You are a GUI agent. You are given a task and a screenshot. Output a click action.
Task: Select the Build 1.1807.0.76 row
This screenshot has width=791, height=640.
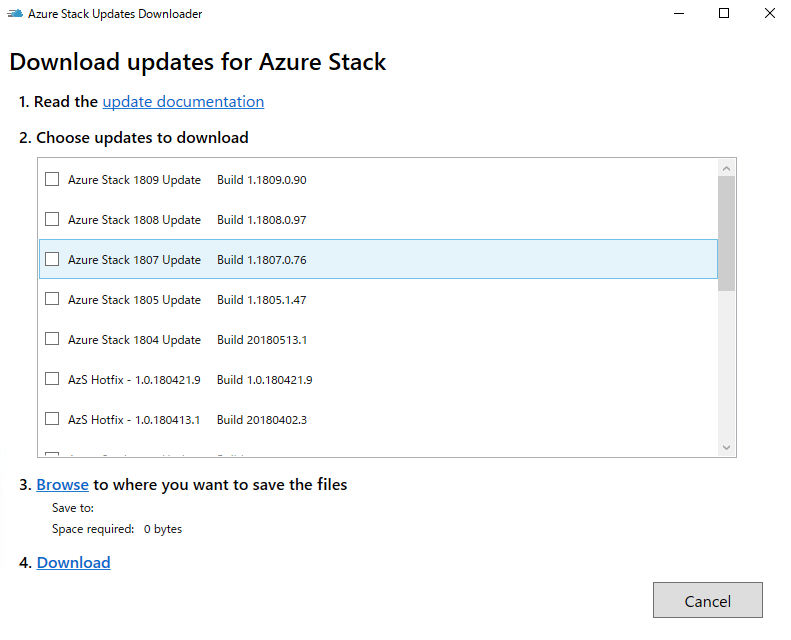pyautogui.click(x=400, y=259)
